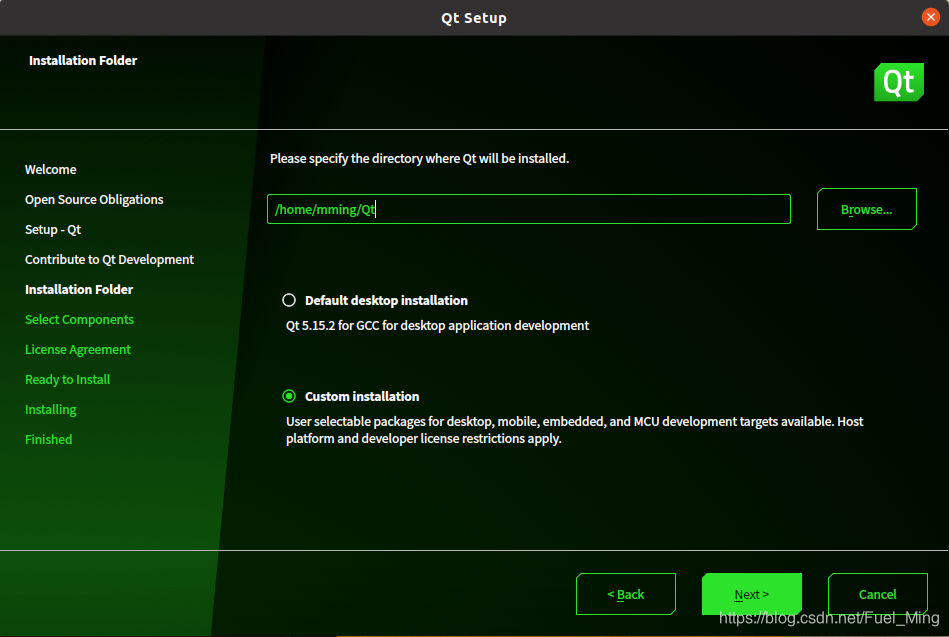Cancel the Qt installation
The image size is (949, 637).
click(877, 594)
